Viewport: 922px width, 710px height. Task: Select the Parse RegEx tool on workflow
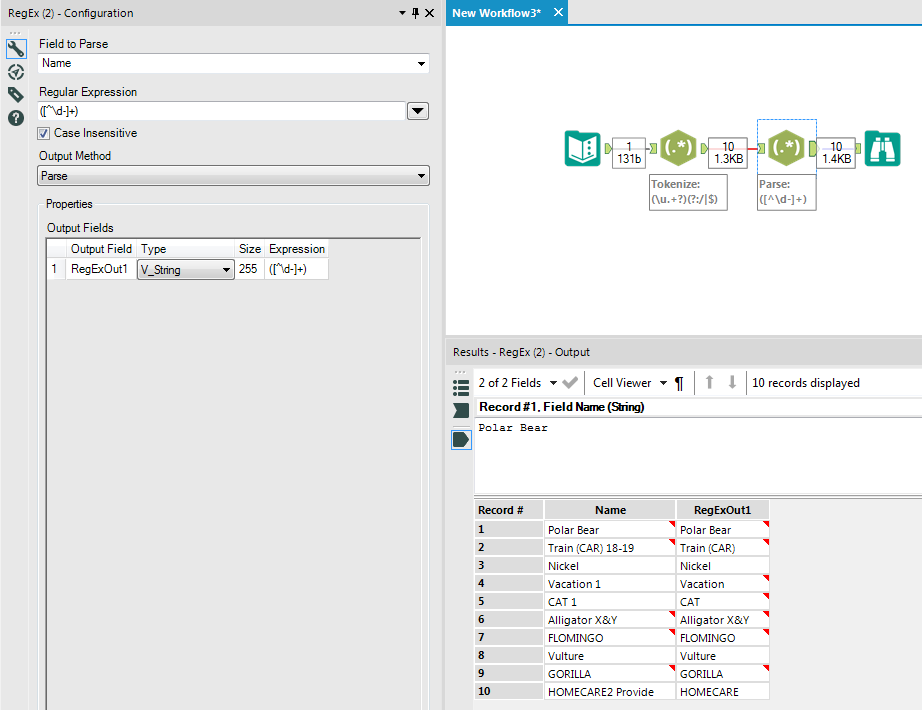[x=786, y=148]
